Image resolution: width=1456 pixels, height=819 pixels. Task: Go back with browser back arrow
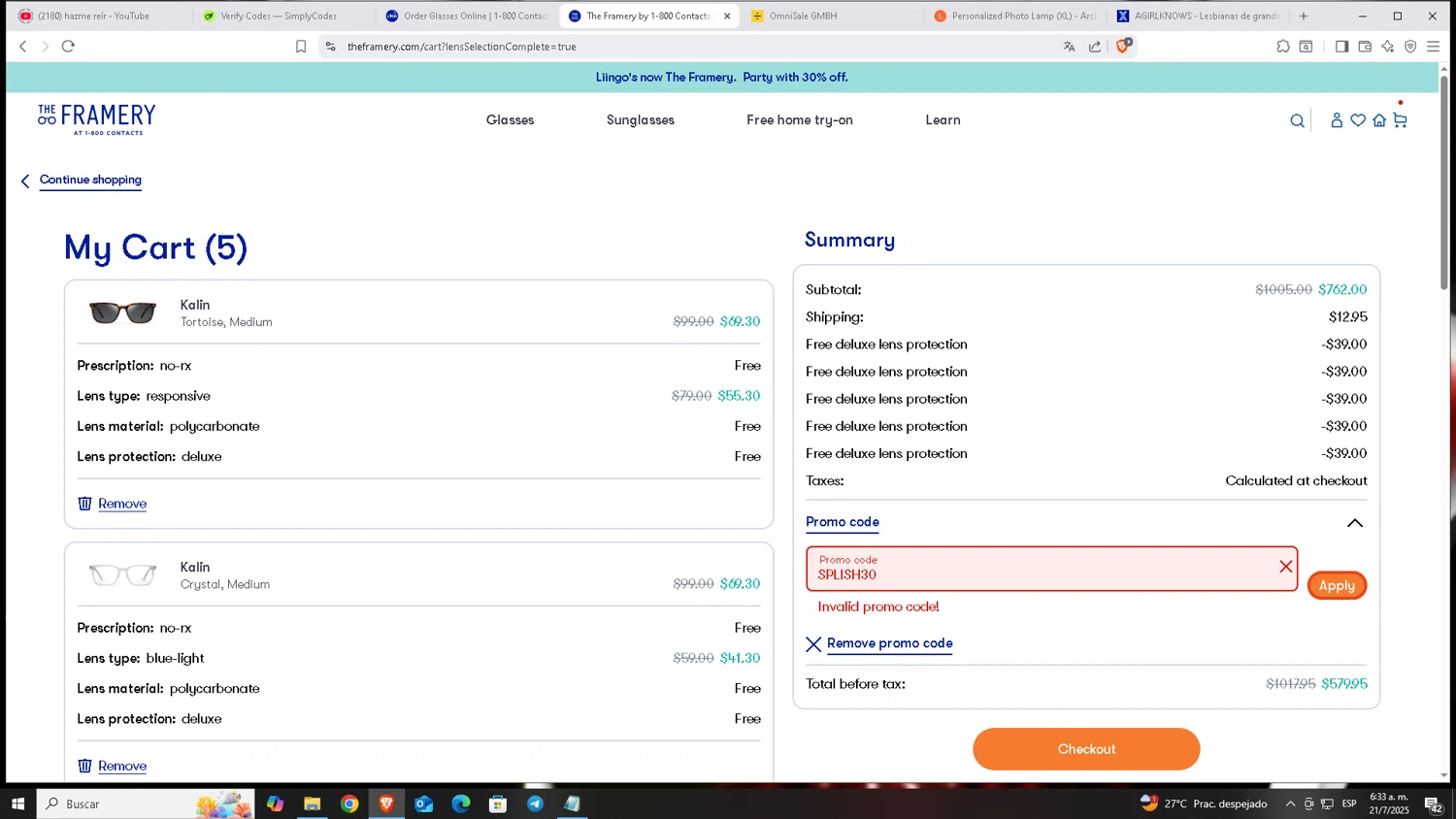pyautogui.click(x=23, y=46)
